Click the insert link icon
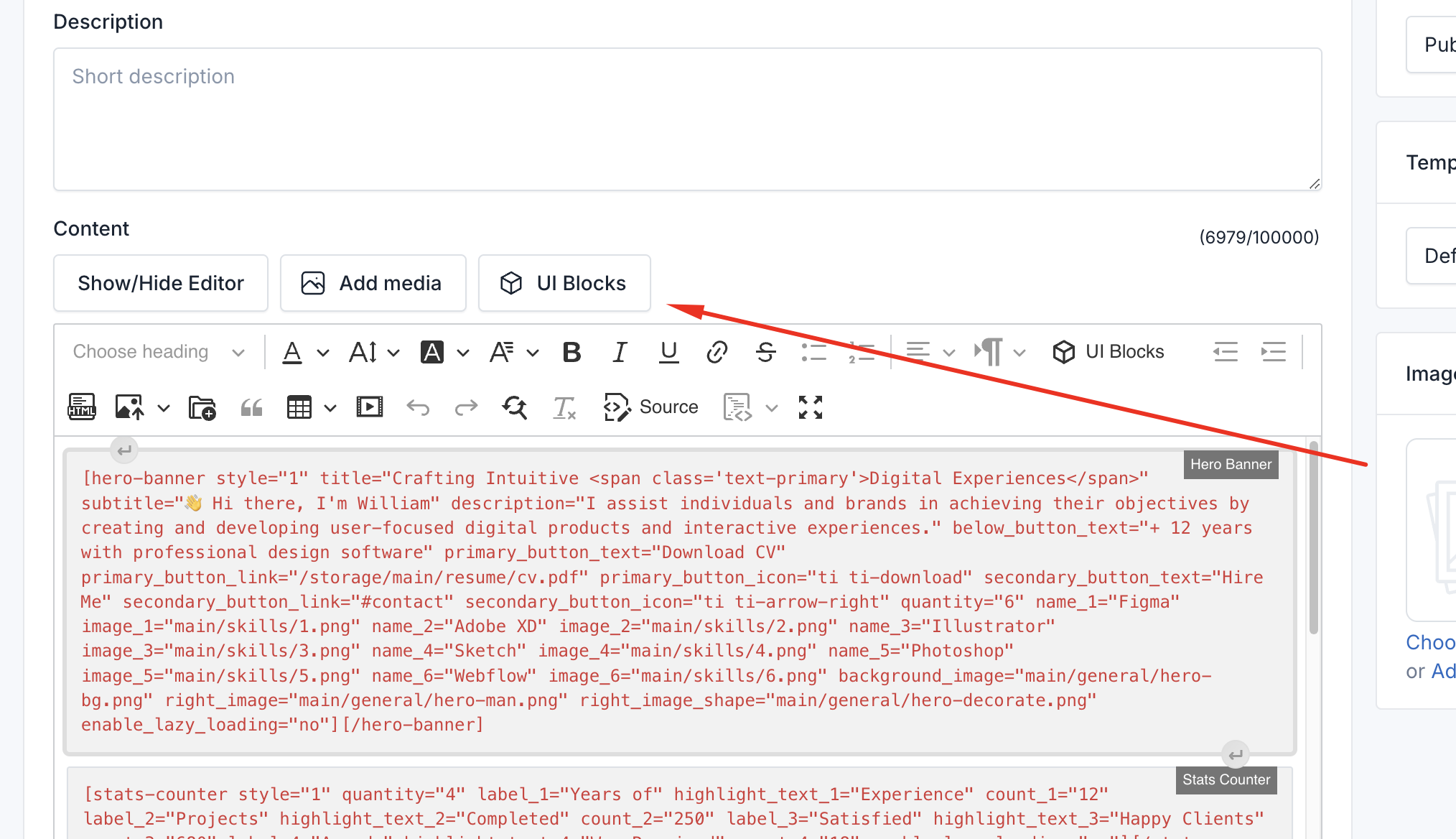Screen dimensions: 1456x839 tap(717, 352)
